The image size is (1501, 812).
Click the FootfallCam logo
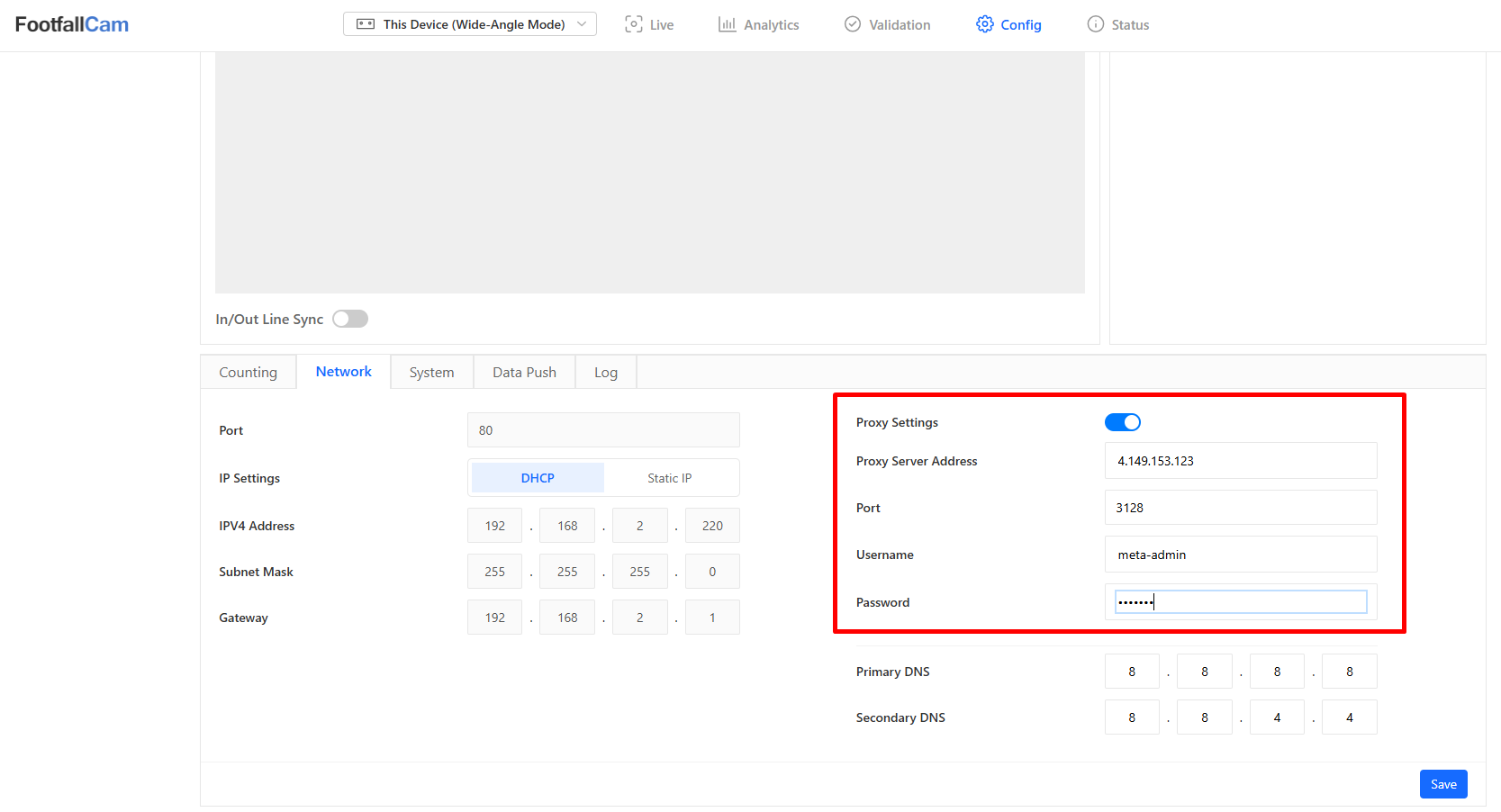point(72,24)
